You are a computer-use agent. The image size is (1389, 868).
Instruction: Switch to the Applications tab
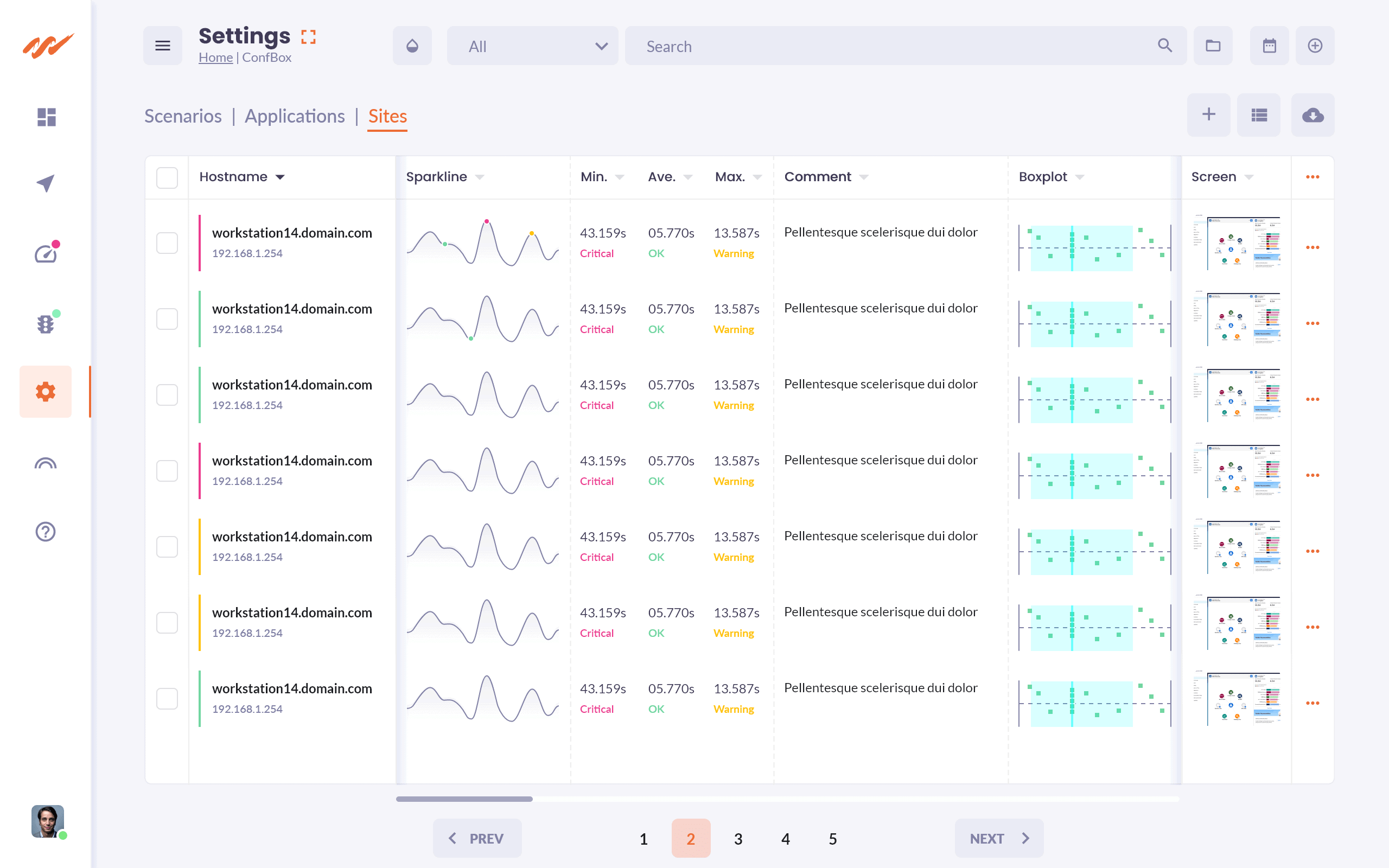(295, 116)
